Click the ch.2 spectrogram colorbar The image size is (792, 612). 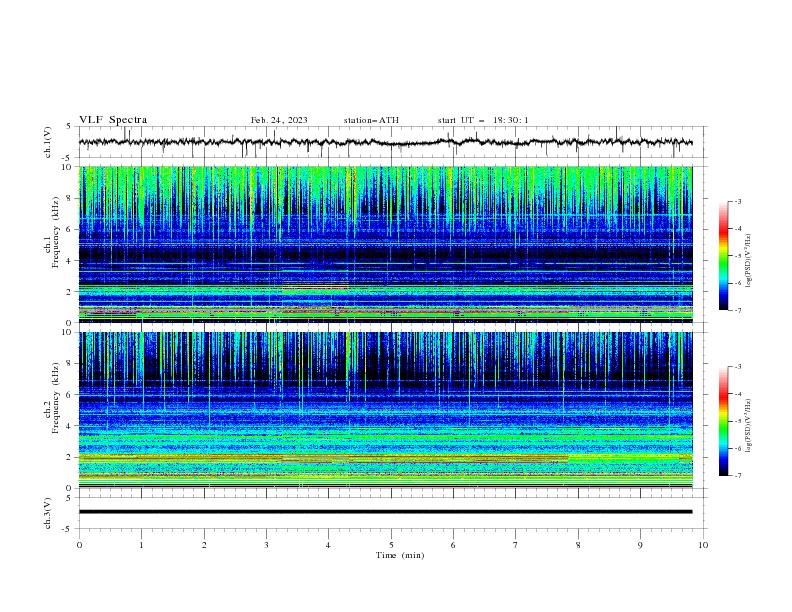(723, 421)
